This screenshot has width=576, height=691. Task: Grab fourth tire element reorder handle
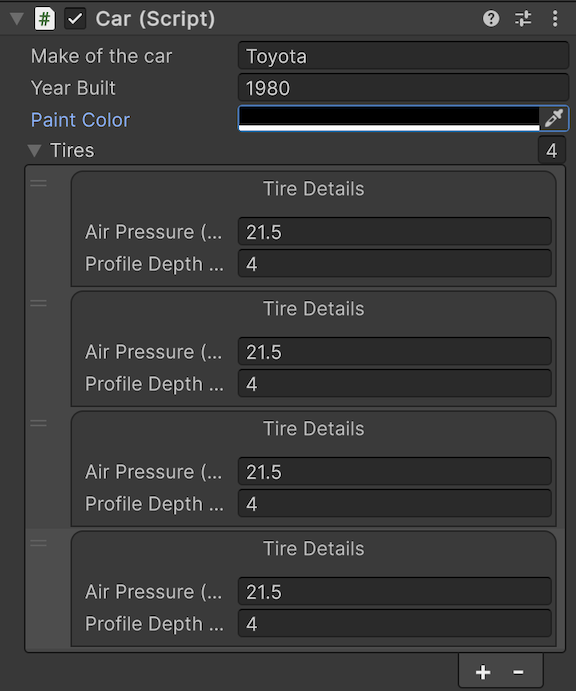point(38,543)
